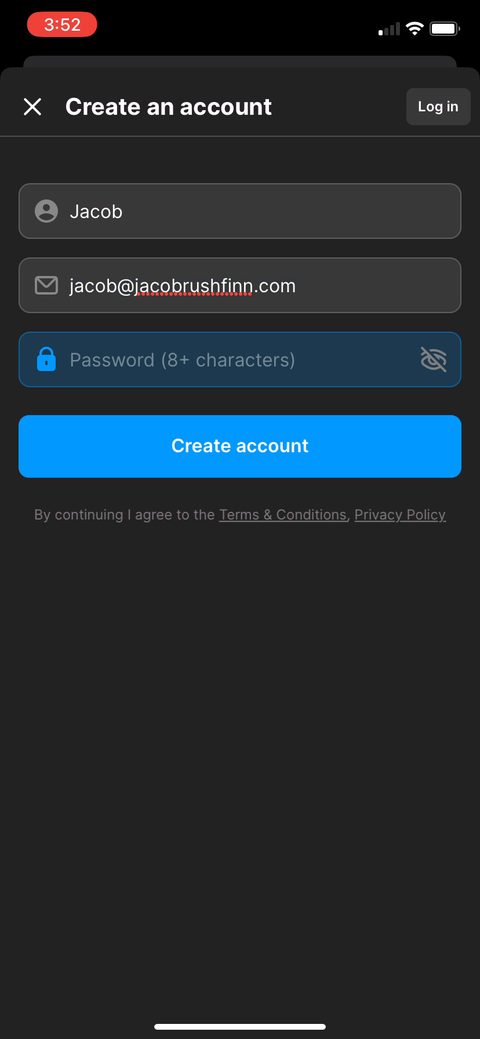Tap the sheet behind the account card
Screen dimensions: 480x1039
point(240,61)
